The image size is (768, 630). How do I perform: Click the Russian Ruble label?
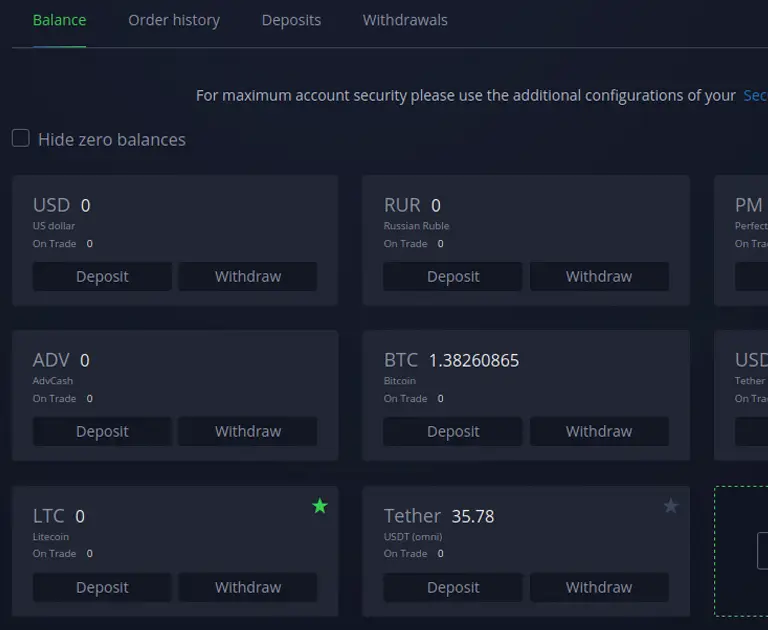click(416, 226)
